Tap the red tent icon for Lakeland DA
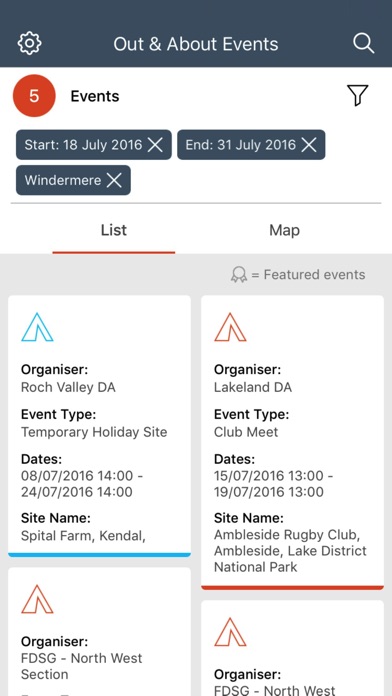Viewport: 392px width, 696px height. tap(230, 327)
